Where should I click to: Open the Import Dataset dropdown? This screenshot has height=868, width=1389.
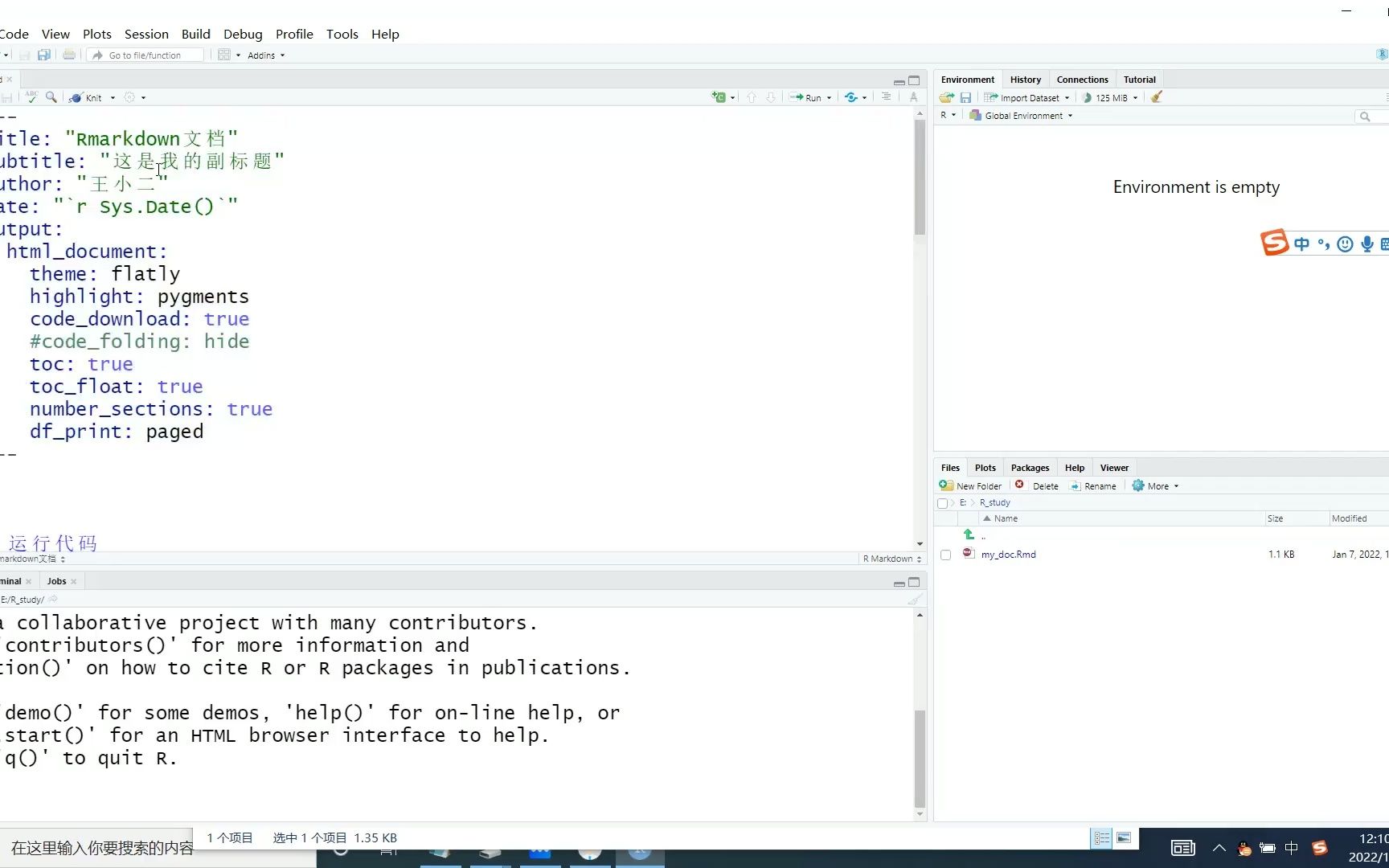click(1027, 98)
